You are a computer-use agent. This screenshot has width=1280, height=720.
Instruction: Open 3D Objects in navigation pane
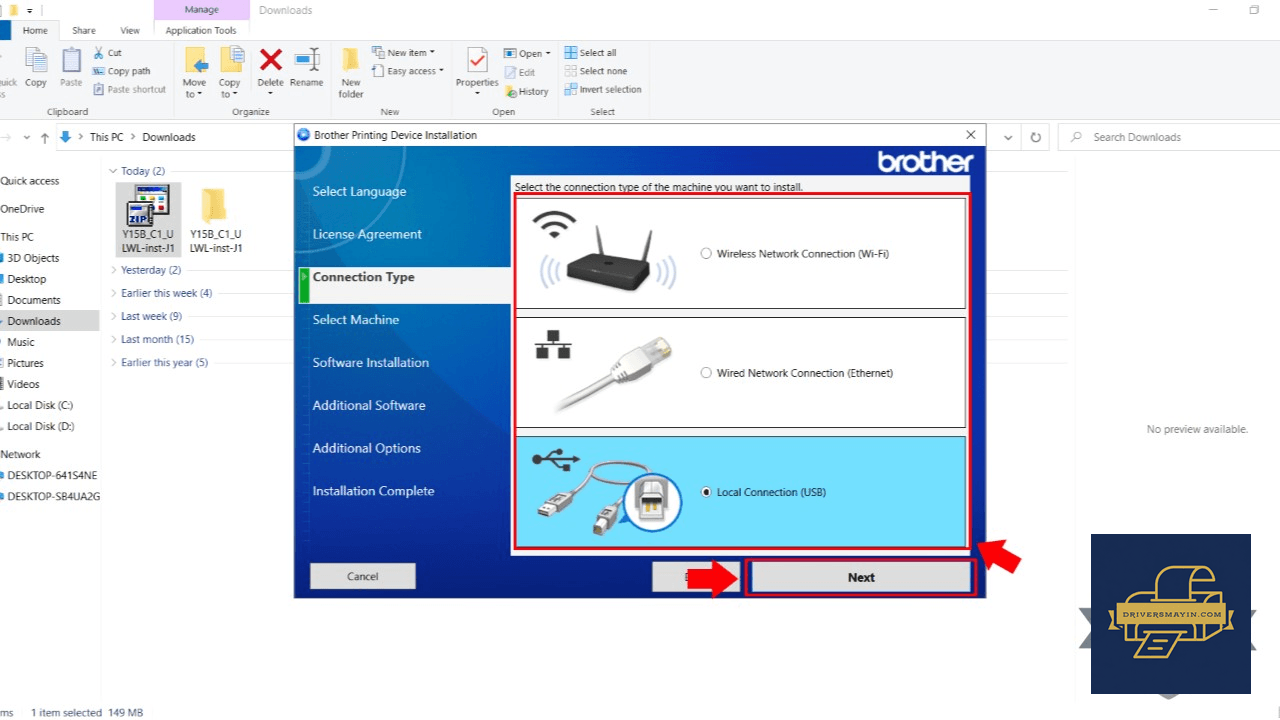(33, 258)
